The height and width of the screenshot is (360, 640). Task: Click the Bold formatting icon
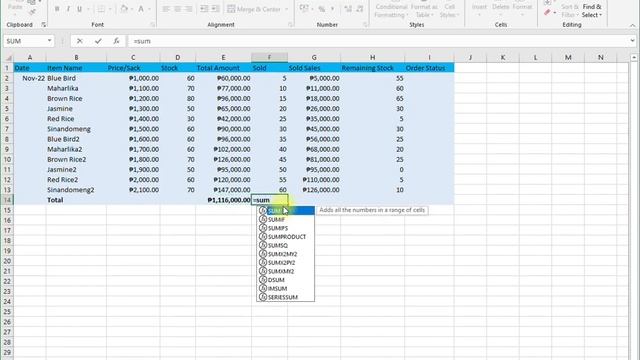57,9
